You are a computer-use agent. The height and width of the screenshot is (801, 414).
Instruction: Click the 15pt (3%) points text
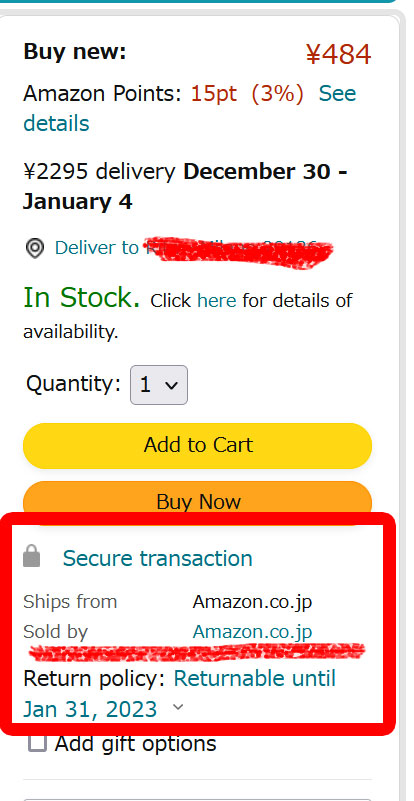coord(247,93)
